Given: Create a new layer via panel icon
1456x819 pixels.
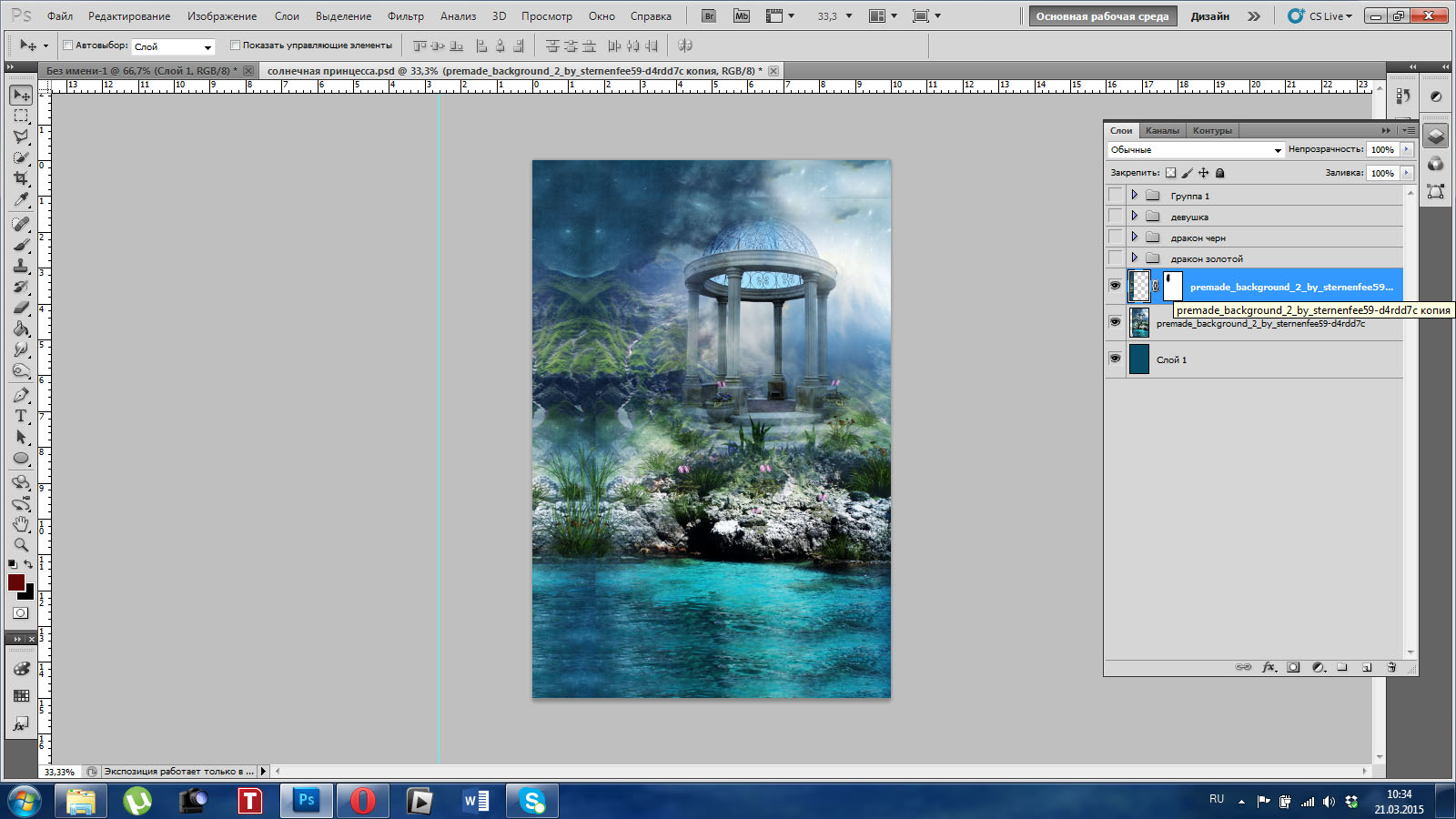Looking at the screenshot, I should (1367, 667).
